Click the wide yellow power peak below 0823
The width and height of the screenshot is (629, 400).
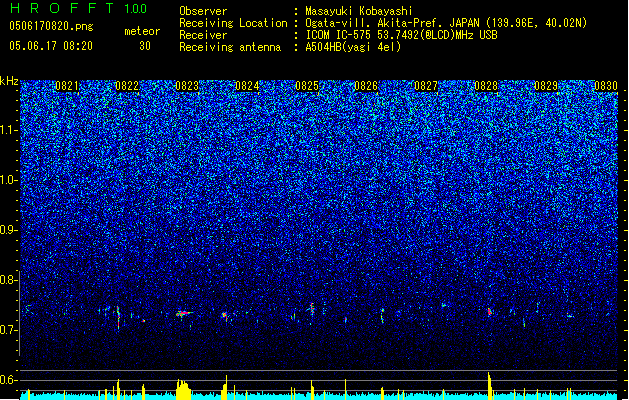click(183, 389)
